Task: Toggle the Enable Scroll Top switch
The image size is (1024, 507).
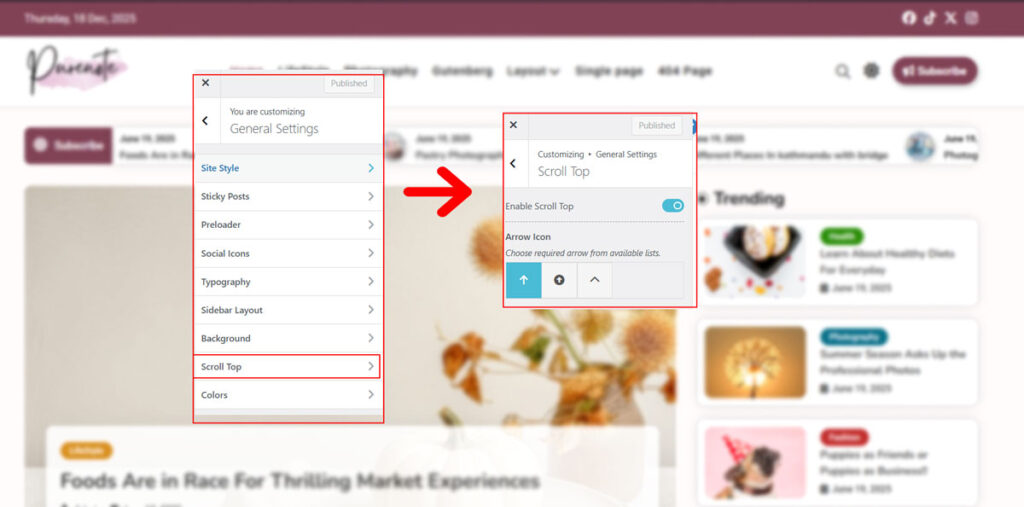Action: 673,206
